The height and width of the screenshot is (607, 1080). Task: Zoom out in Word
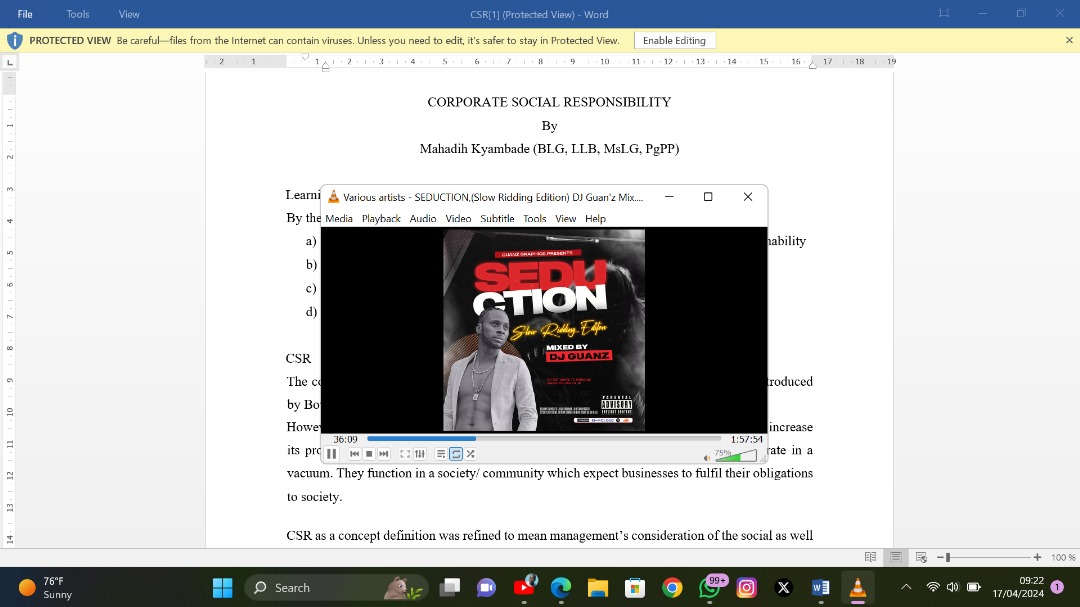click(x=940, y=557)
